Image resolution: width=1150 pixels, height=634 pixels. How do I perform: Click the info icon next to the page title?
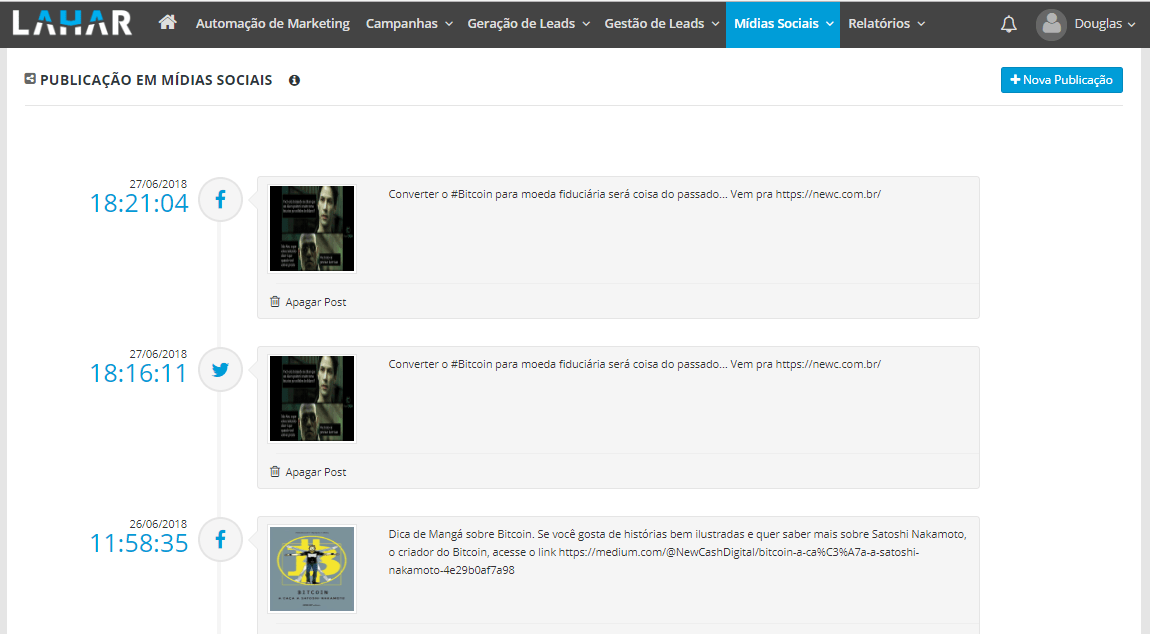(x=293, y=80)
